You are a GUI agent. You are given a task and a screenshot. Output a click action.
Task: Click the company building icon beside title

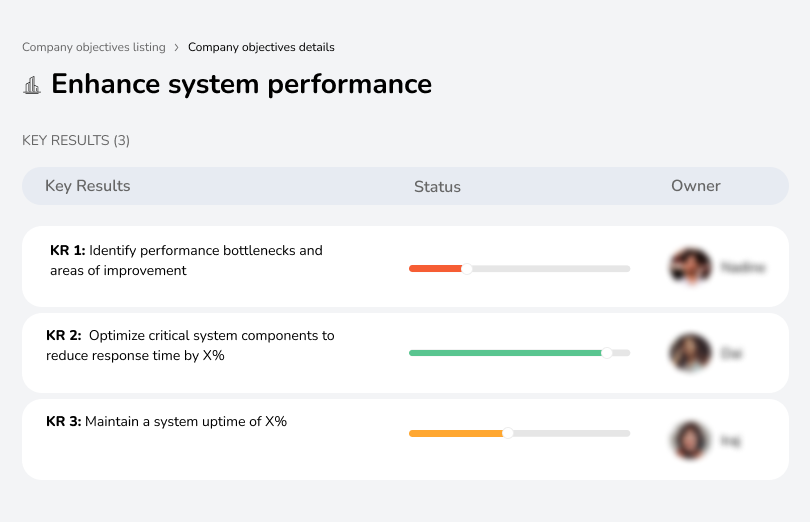[x=32, y=85]
